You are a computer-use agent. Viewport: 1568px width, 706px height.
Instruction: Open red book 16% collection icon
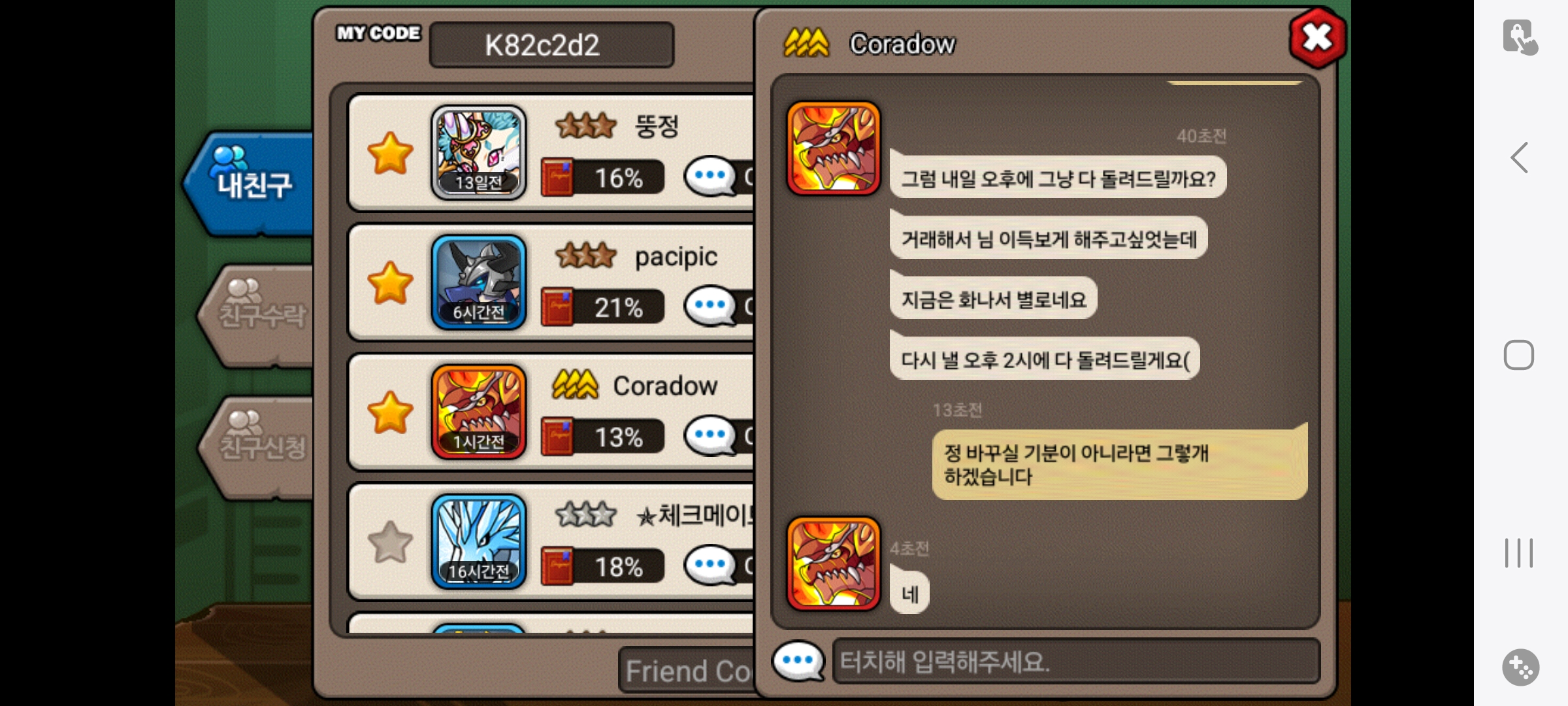coord(557,177)
